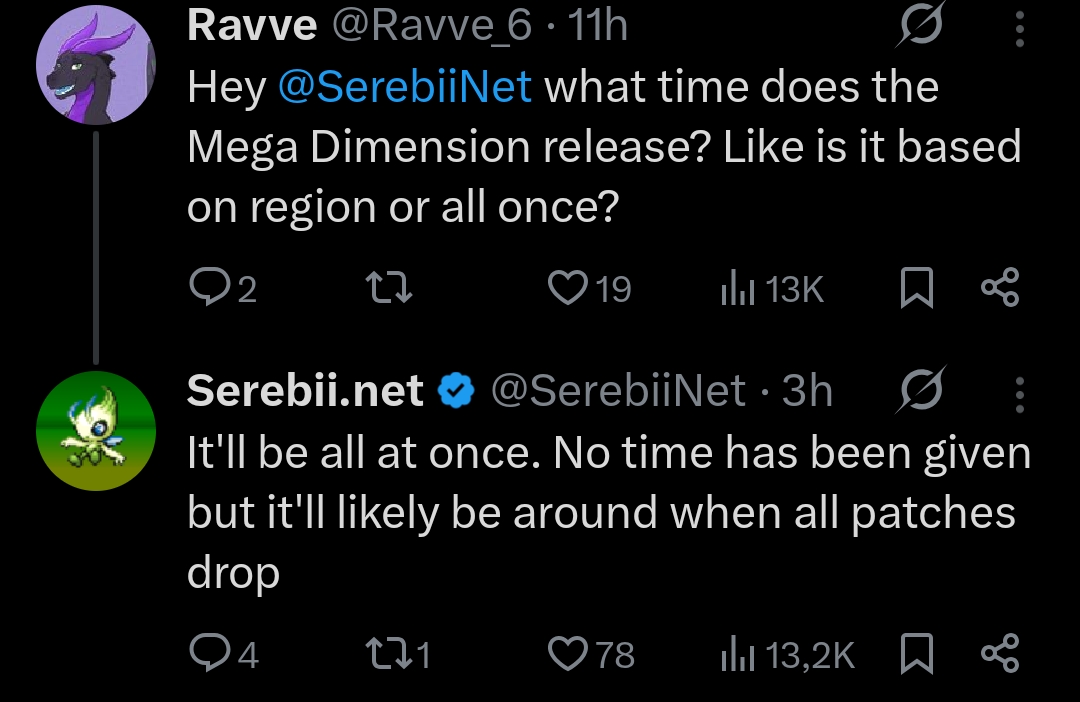1080x702 pixels.
Task: Open more options menu on Ravve's tweet
Action: point(1019,29)
